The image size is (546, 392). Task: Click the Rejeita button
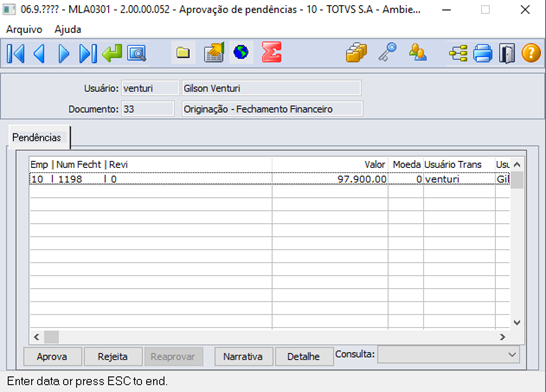click(113, 356)
